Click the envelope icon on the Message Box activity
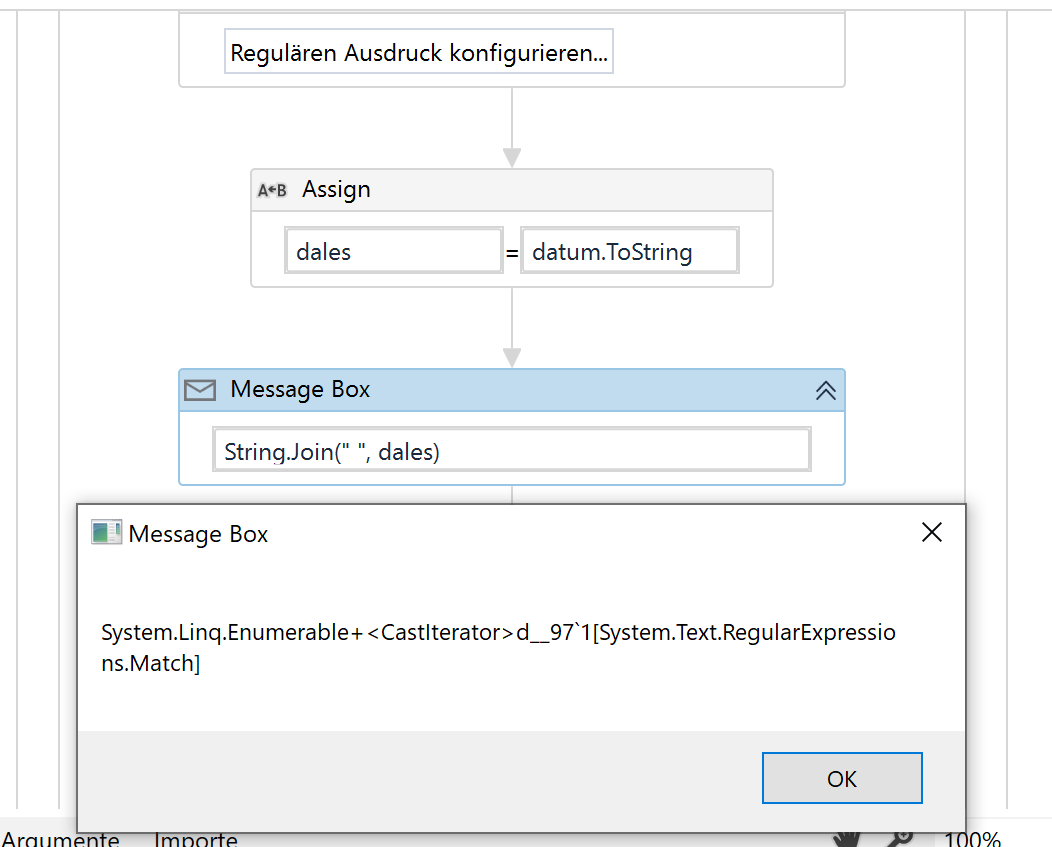This screenshot has height=847, width=1052. [199, 390]
